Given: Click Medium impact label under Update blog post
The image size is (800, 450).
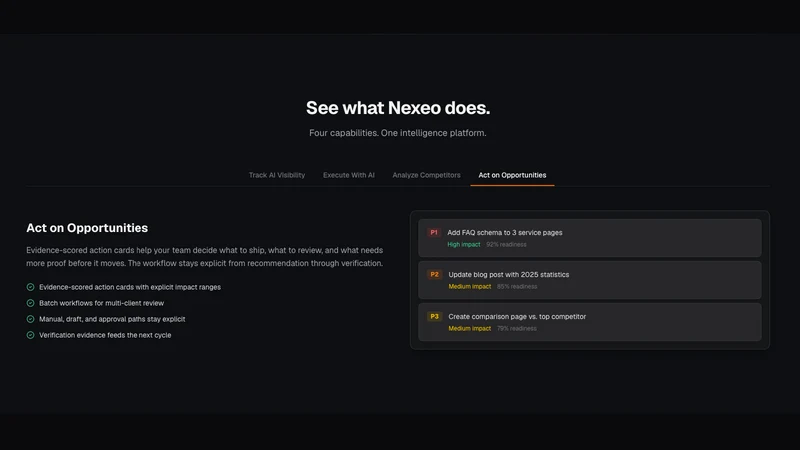Looking at the screenshot, I should click(469, 286).
